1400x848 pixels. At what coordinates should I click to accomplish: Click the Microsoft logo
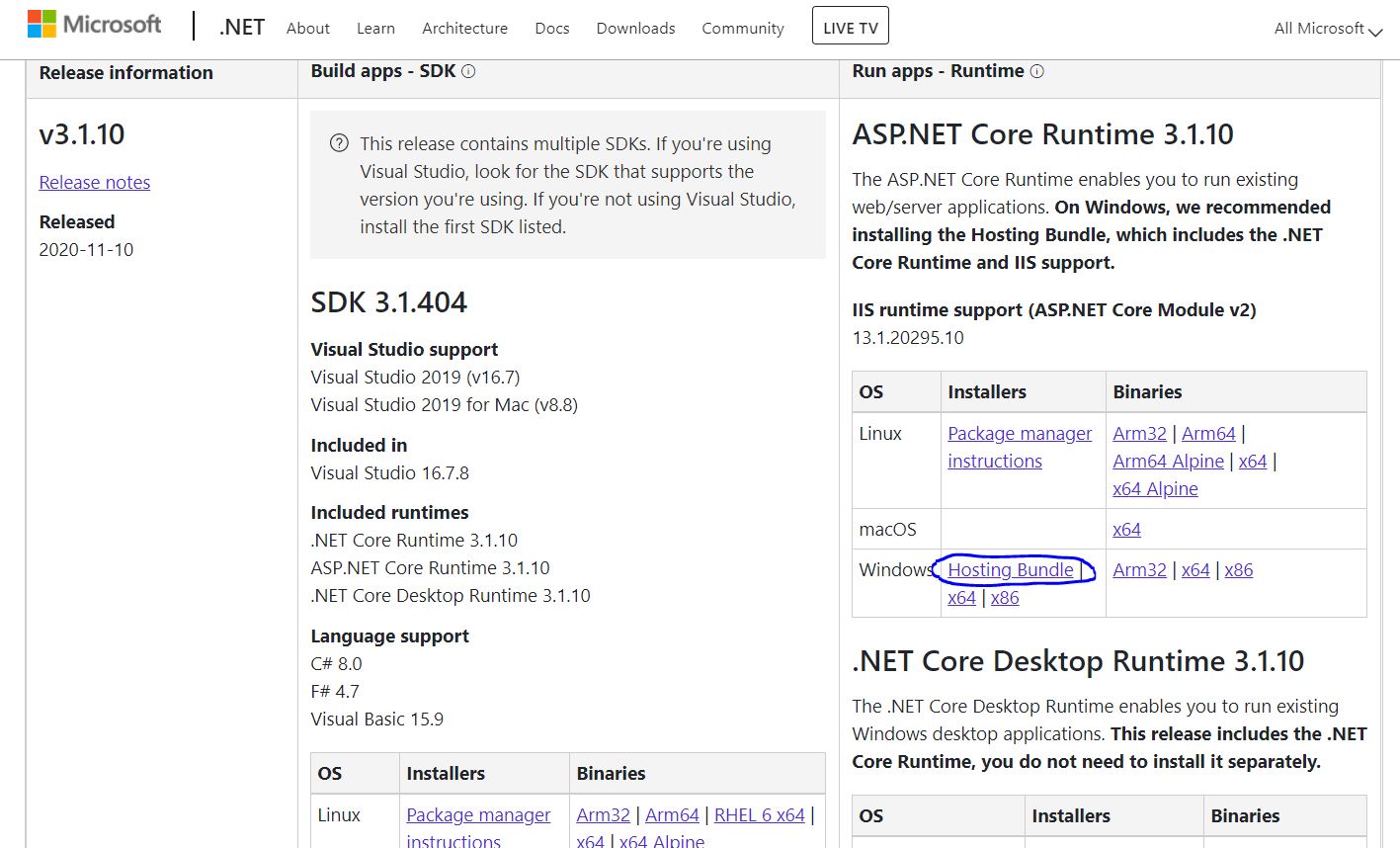coord(95,24)
